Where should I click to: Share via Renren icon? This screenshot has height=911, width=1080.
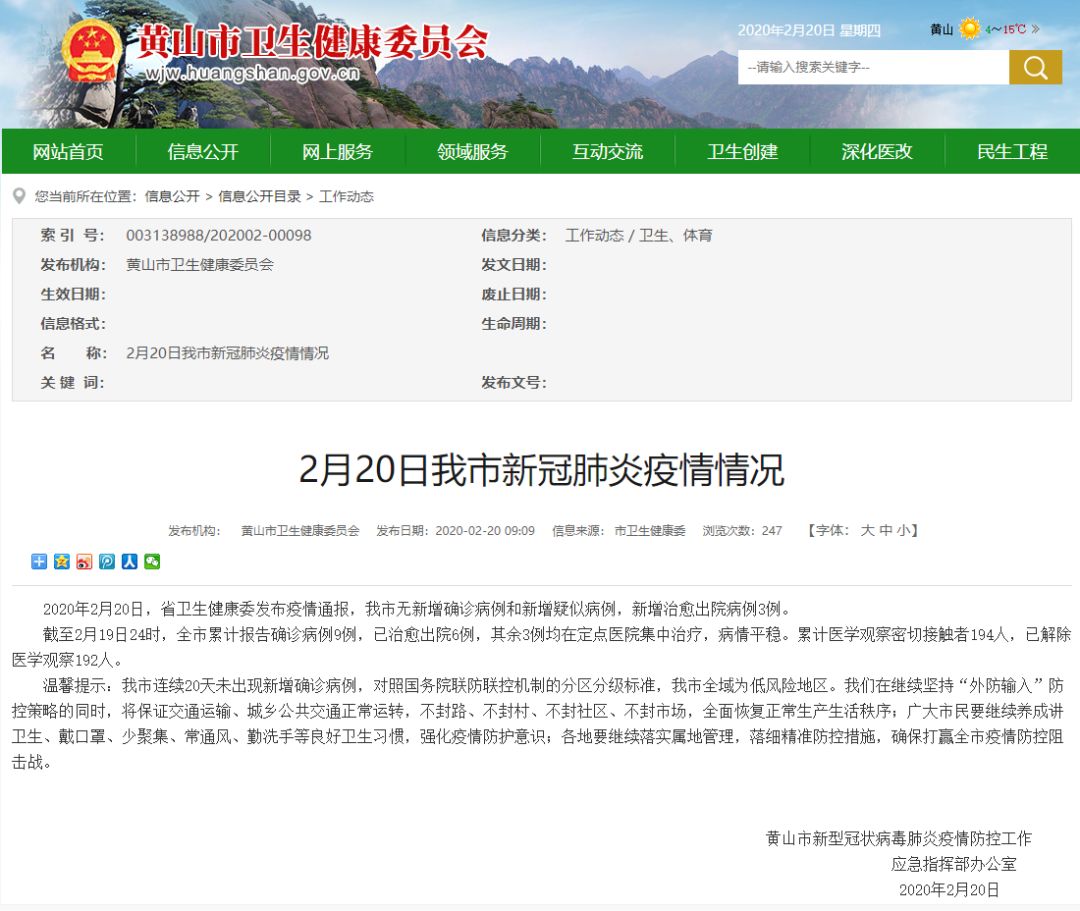pos(129,561)
